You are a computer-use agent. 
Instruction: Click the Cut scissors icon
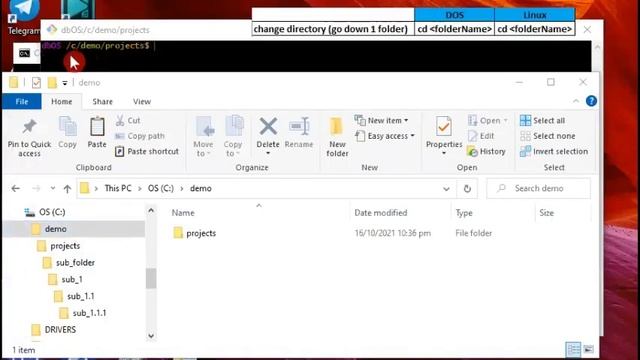pyautogui.click(x=120, y=120)
